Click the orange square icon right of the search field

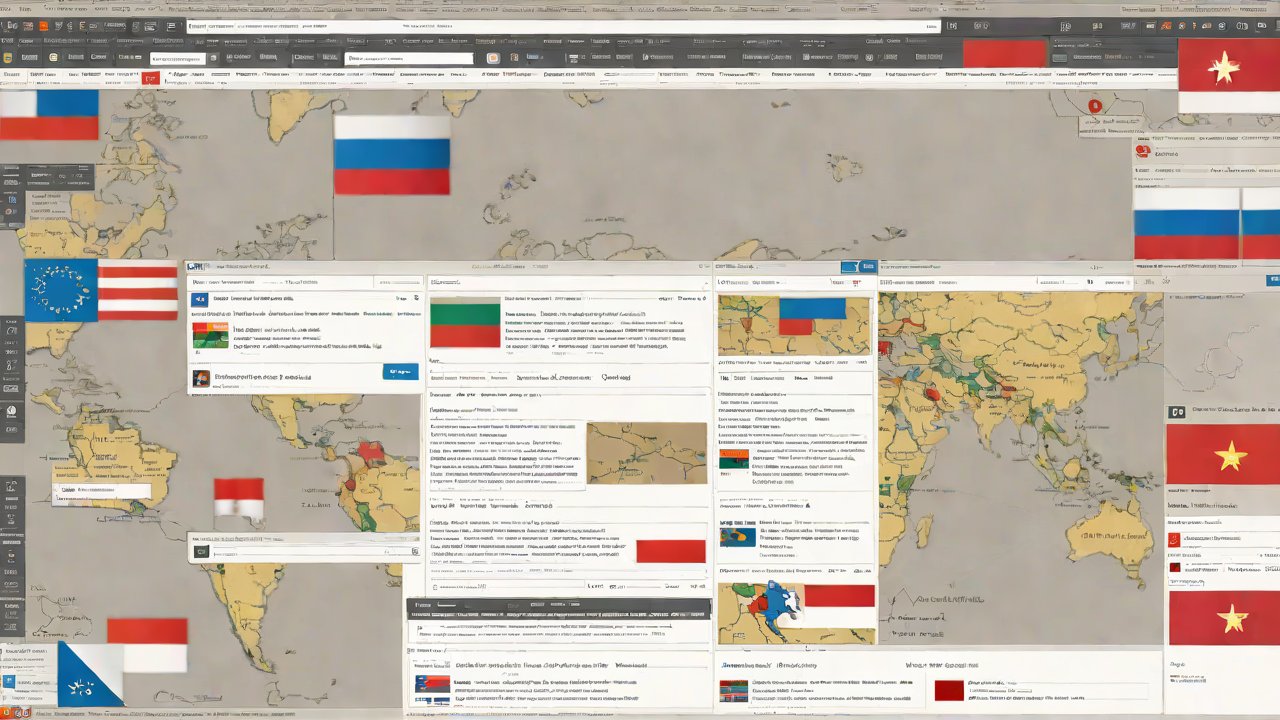tap(492, 58)
